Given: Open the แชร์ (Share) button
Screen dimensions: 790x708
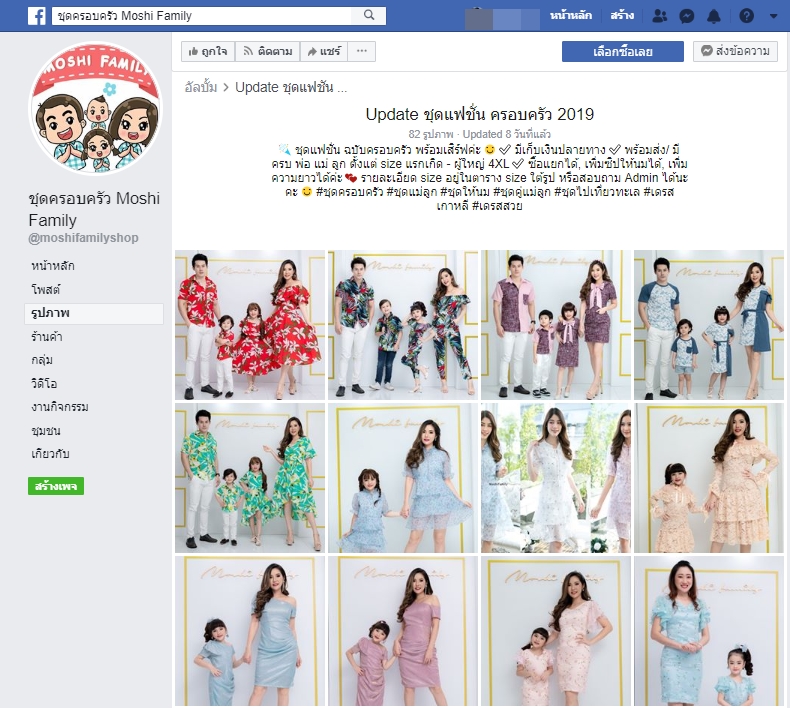Looking at the screenshot, I should 322,51.
